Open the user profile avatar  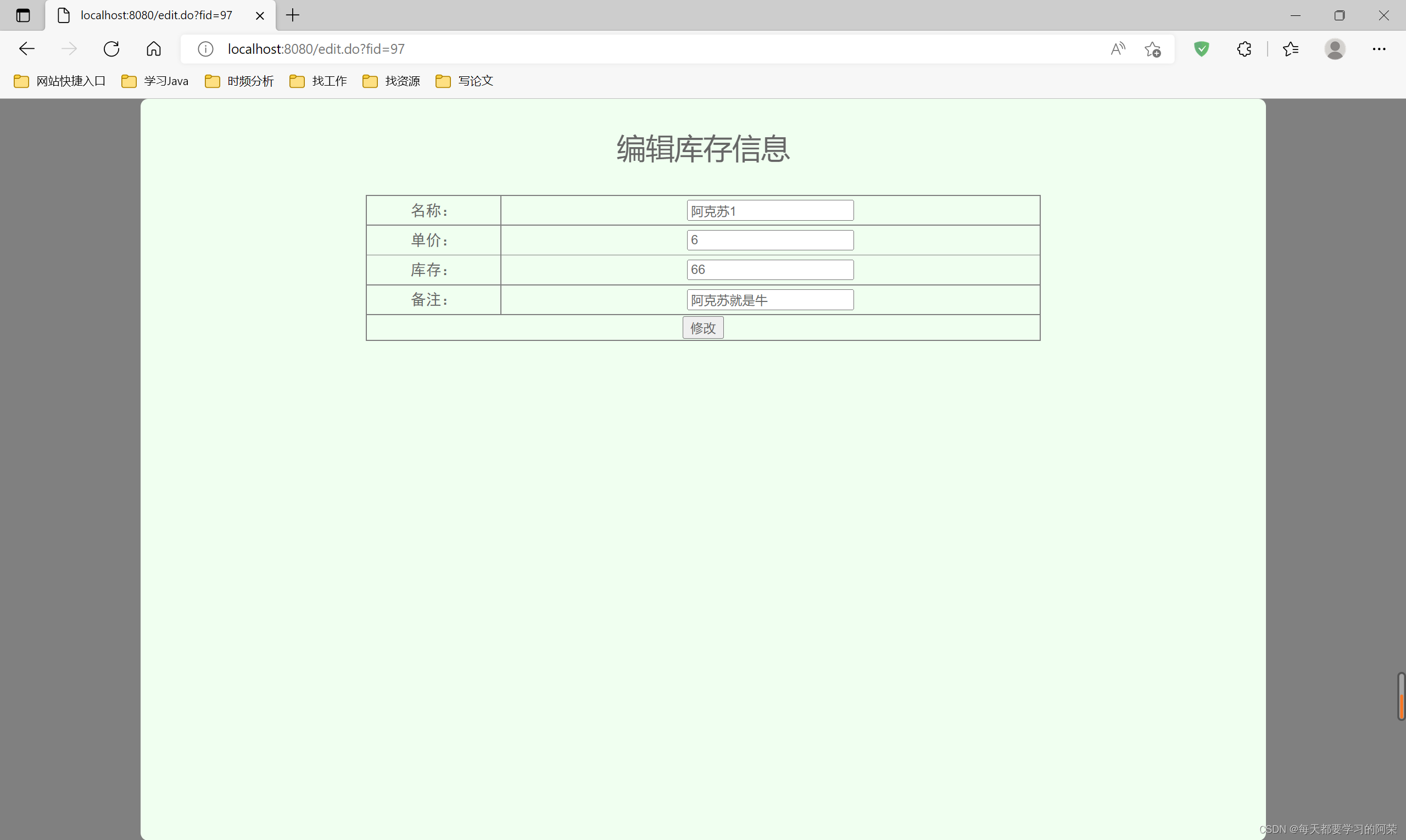(x=1335, y=49)
